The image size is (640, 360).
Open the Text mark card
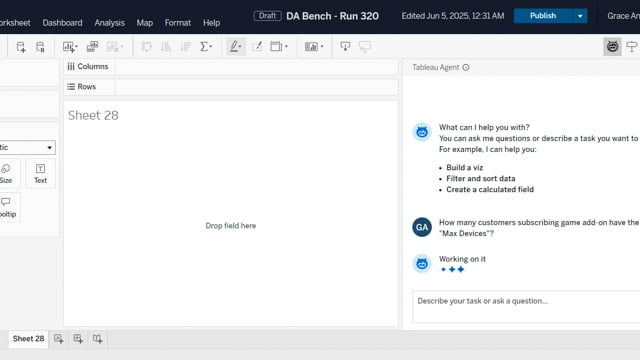[x=40, y=174]
